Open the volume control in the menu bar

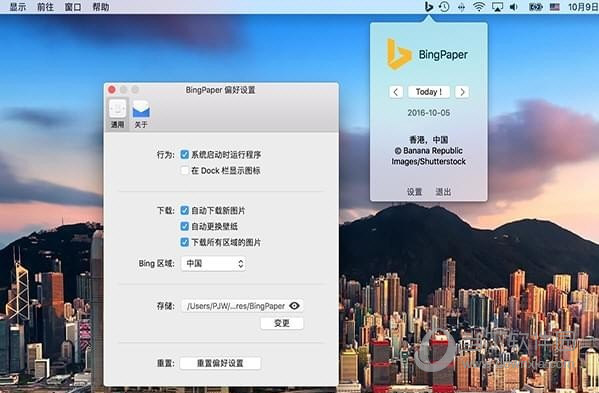click(x=514, y=6)
